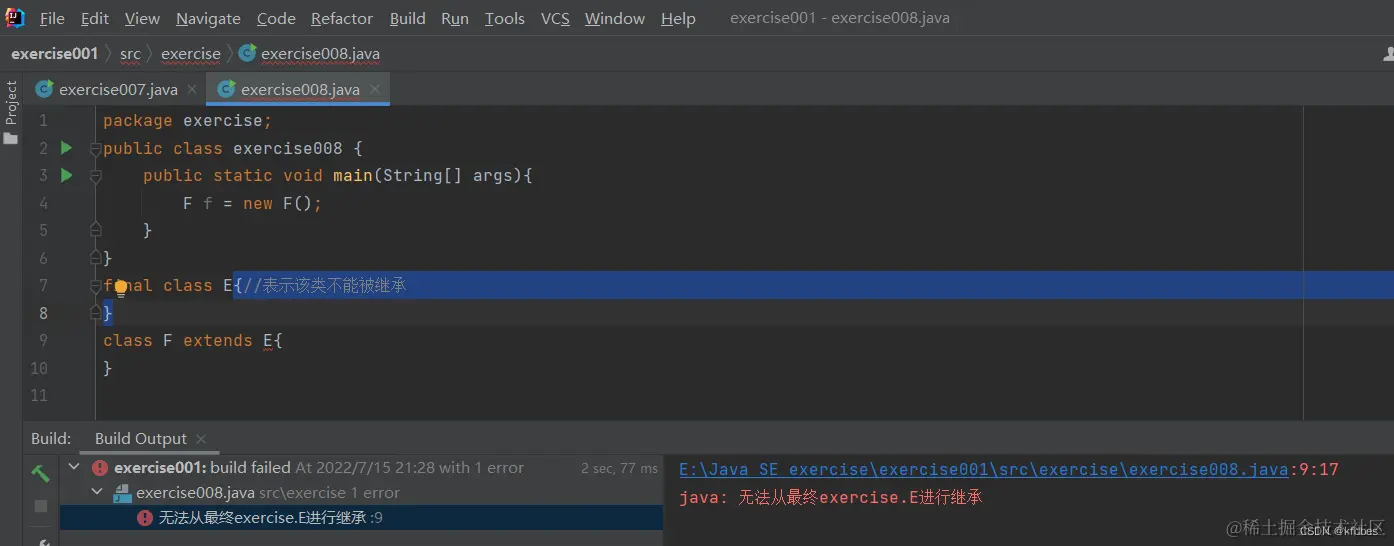
Task: Click the class icon on exercise007.java tab
Action: pos(44,89)
